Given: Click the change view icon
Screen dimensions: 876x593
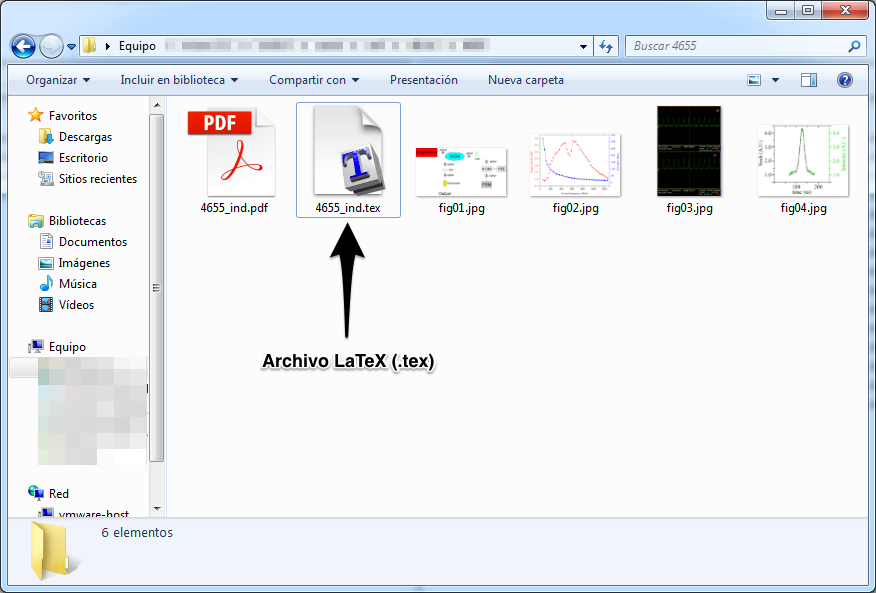Looking at the screenshot, I should pyautogui.click(x=755, y=80).
